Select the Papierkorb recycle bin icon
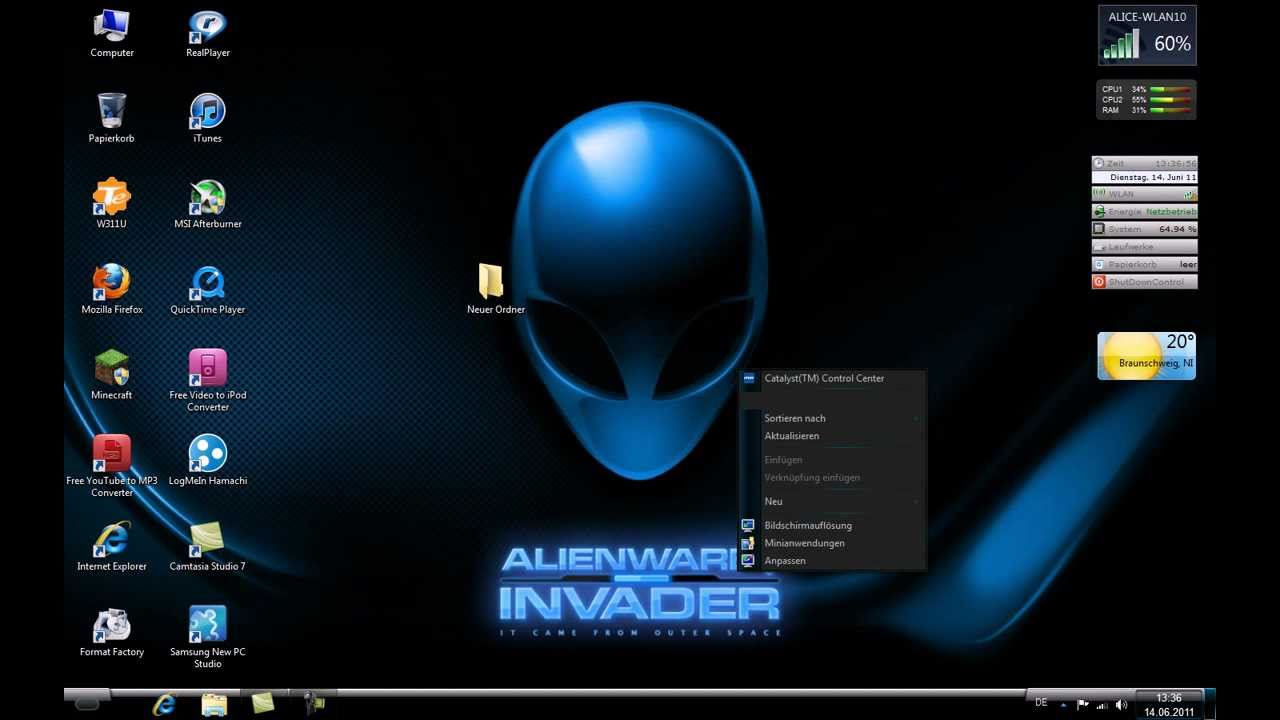Viewport: 1280px width, 720px height. pyautogui.click(x=112, y=118)
